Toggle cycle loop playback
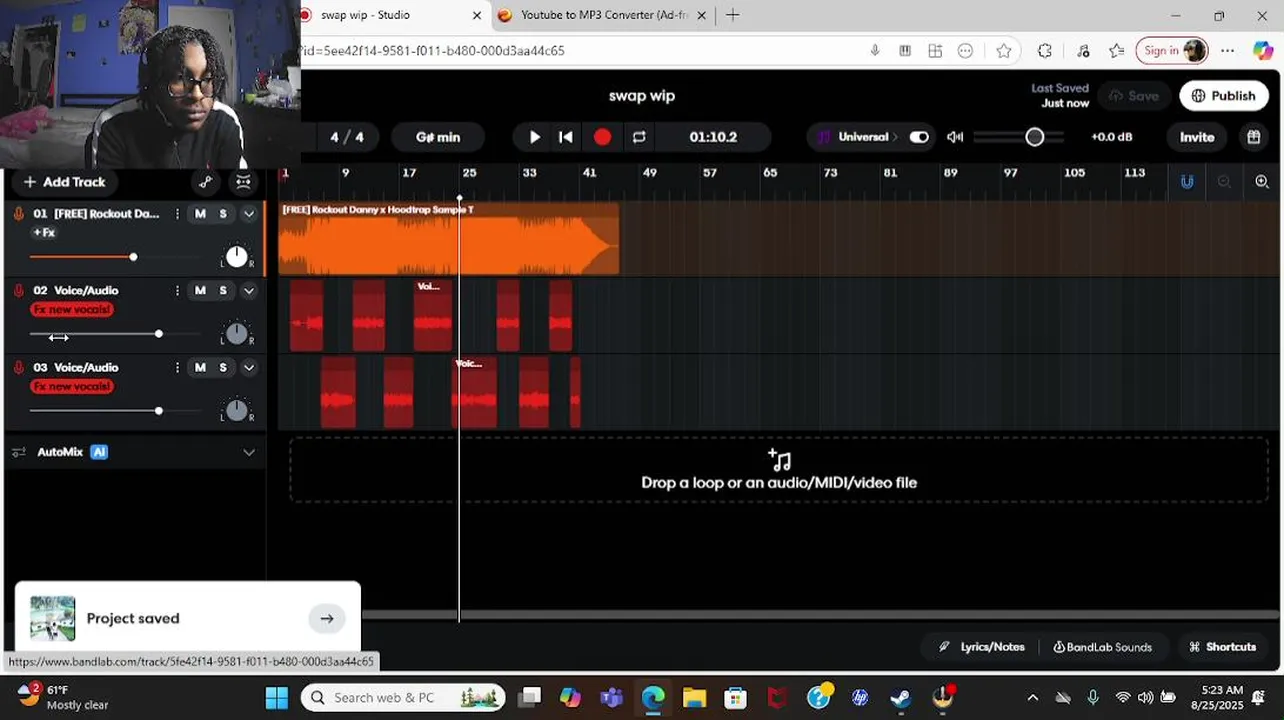This screenshot has height=720, width=1284. pyautogui.click(x=639, y=137)
